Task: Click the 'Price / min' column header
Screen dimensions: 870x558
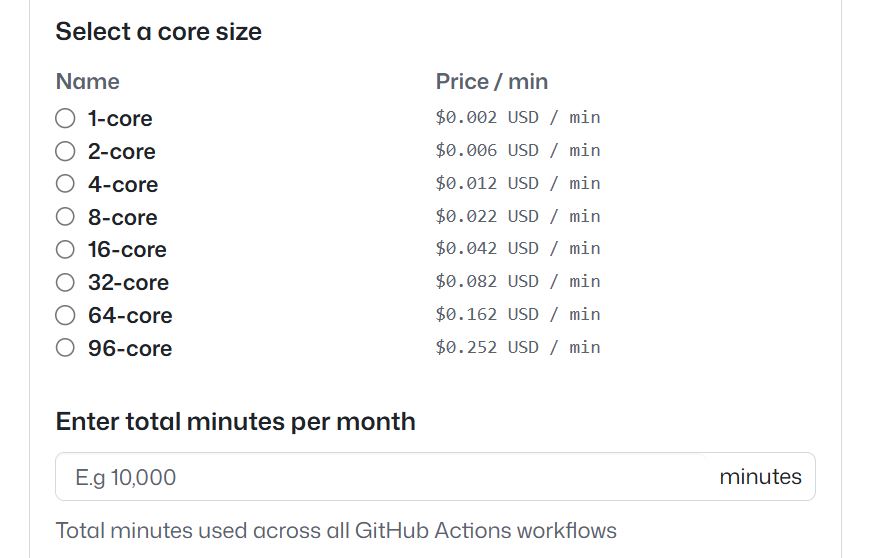Action: [492, 82]
